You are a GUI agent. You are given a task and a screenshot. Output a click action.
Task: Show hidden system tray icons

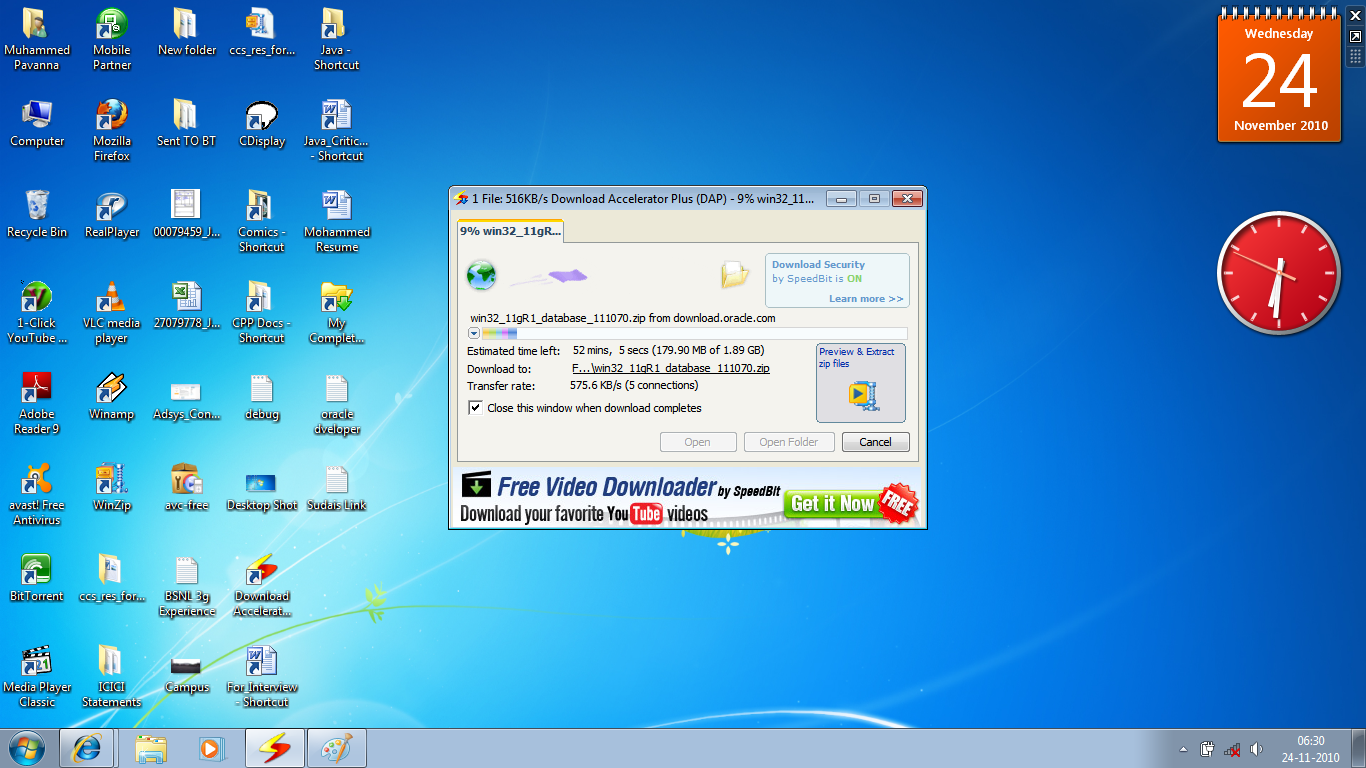(1183, 749)
